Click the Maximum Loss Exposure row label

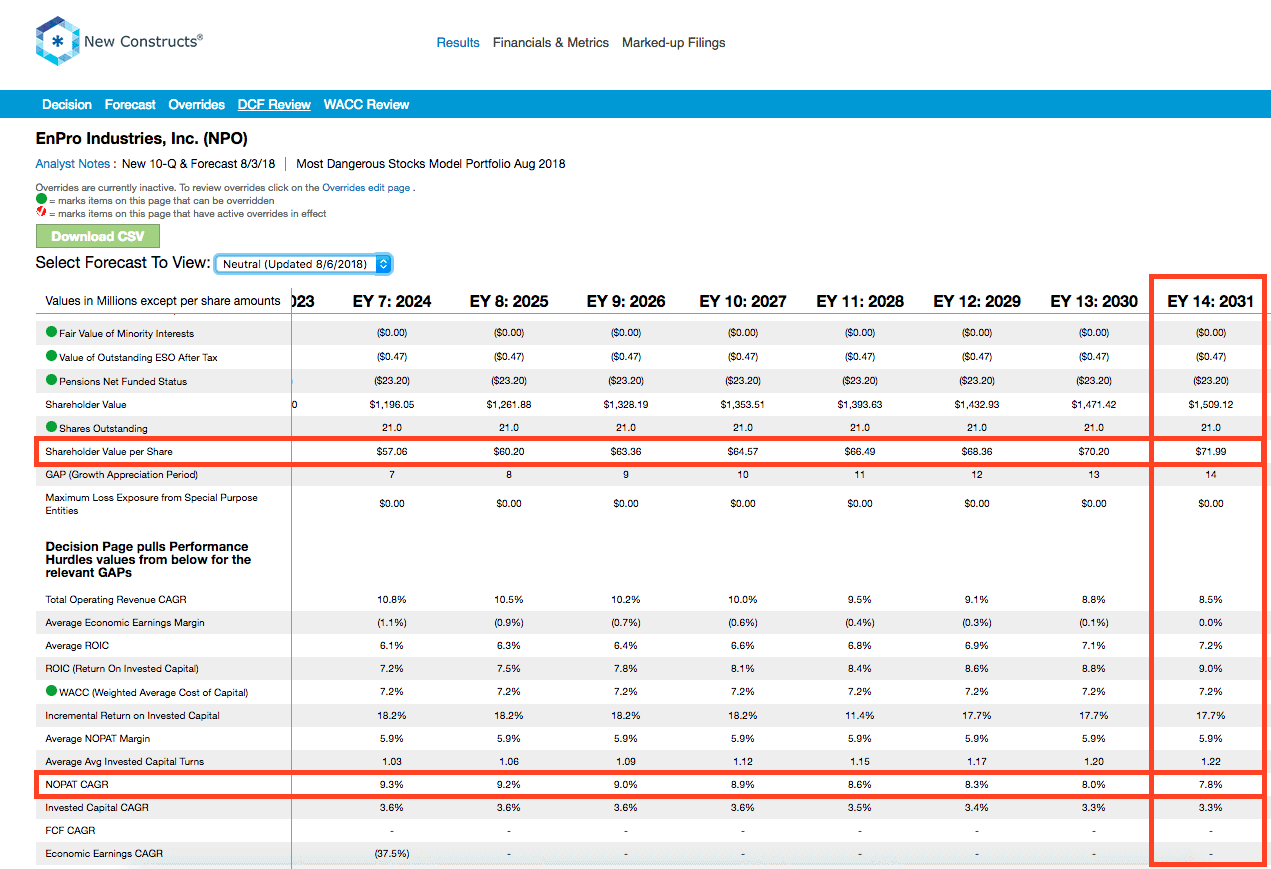[x=151, y=504]
